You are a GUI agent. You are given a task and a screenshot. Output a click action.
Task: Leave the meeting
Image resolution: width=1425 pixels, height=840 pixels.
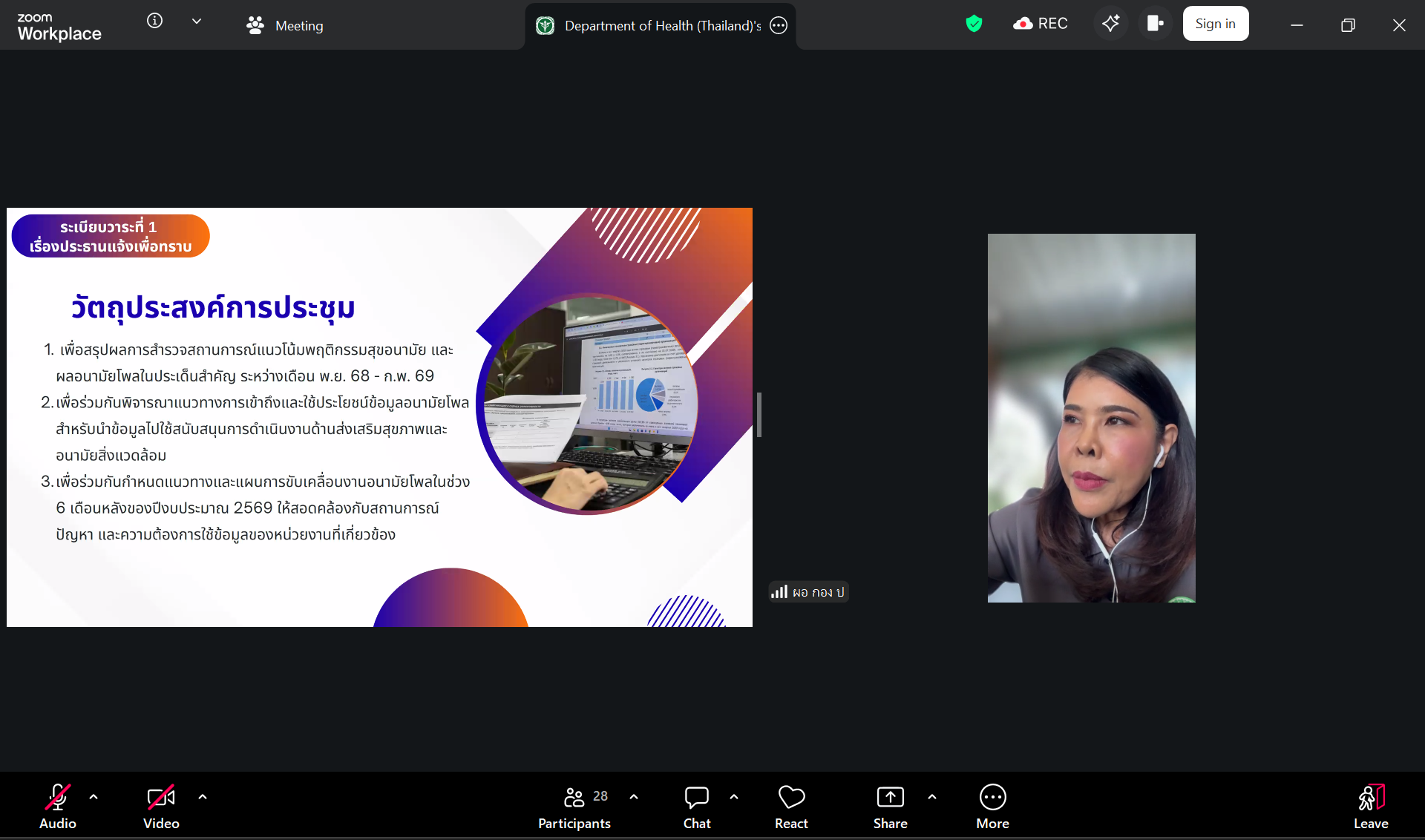coord(1370,807)
